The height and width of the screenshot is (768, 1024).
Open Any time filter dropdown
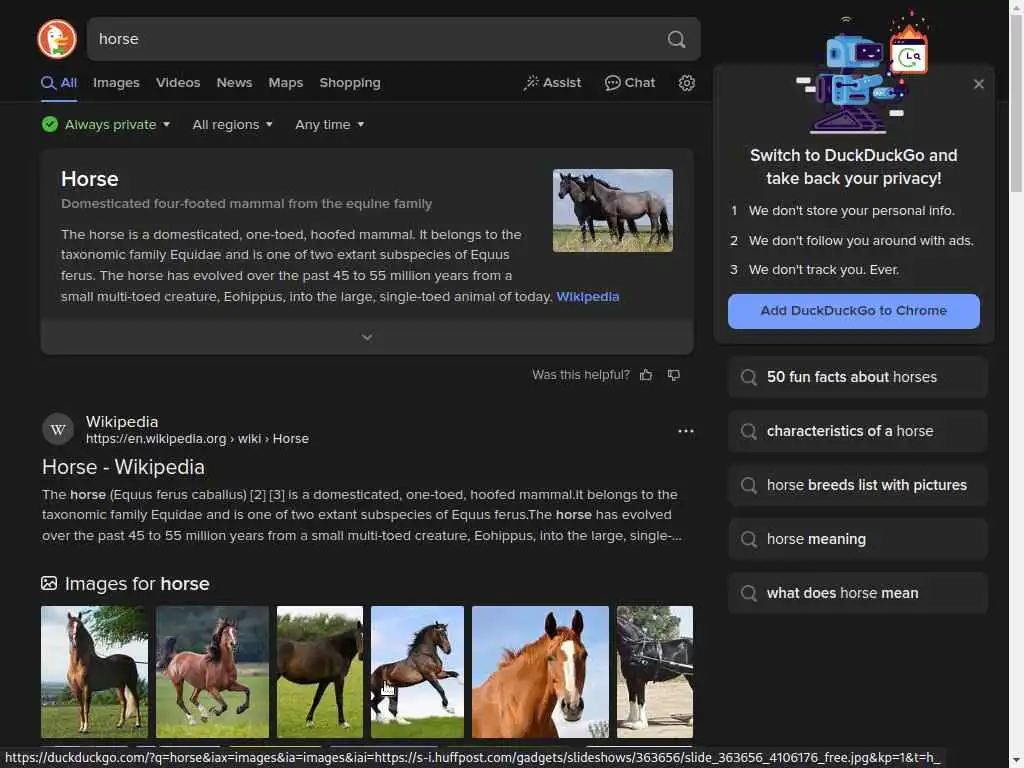point(330,124)
